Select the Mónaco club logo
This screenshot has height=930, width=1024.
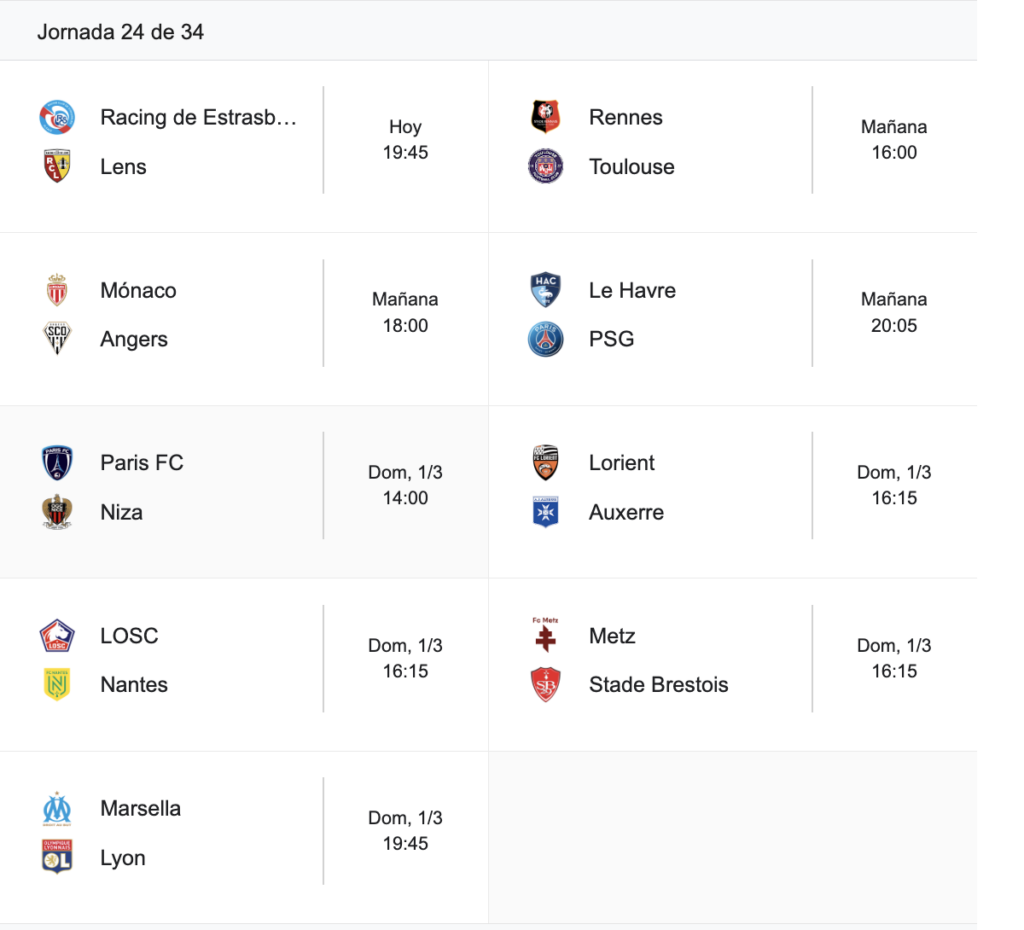pyautogui.click(x=57, y=290)
